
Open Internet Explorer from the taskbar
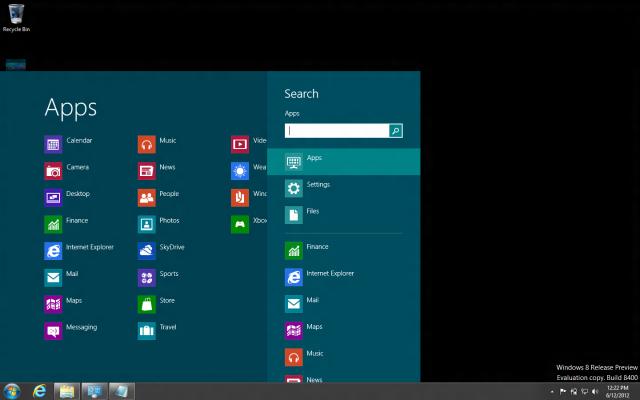(40, 391)
